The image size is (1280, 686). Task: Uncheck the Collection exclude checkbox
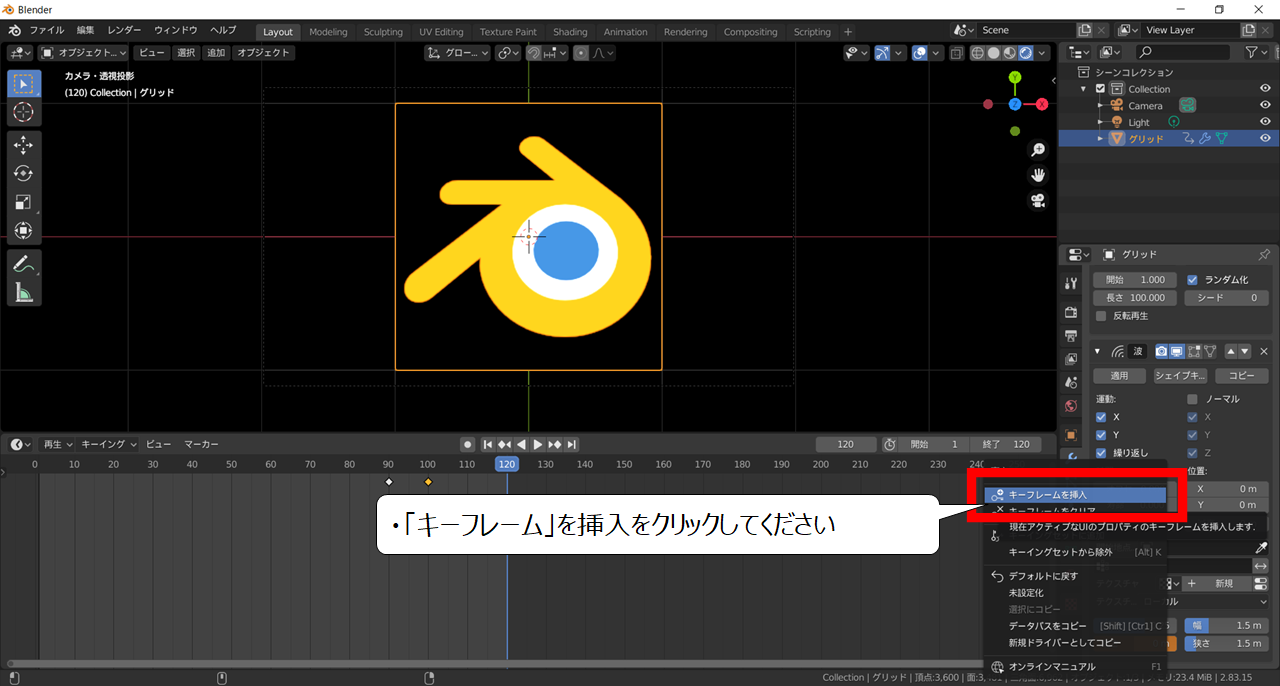click(1101, 89)
